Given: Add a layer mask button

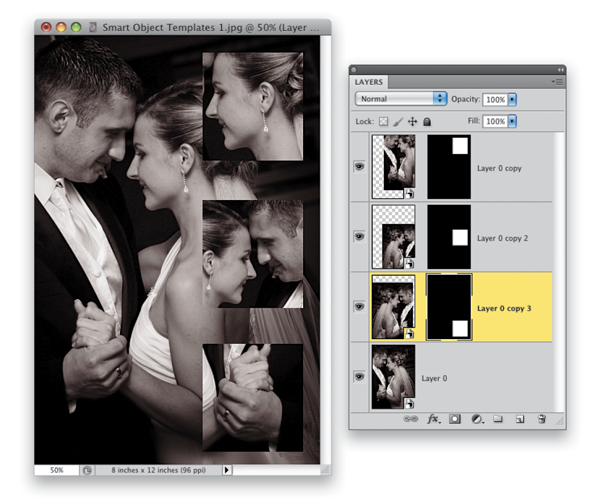Looking at the screenshot, I should click(455, 419).
